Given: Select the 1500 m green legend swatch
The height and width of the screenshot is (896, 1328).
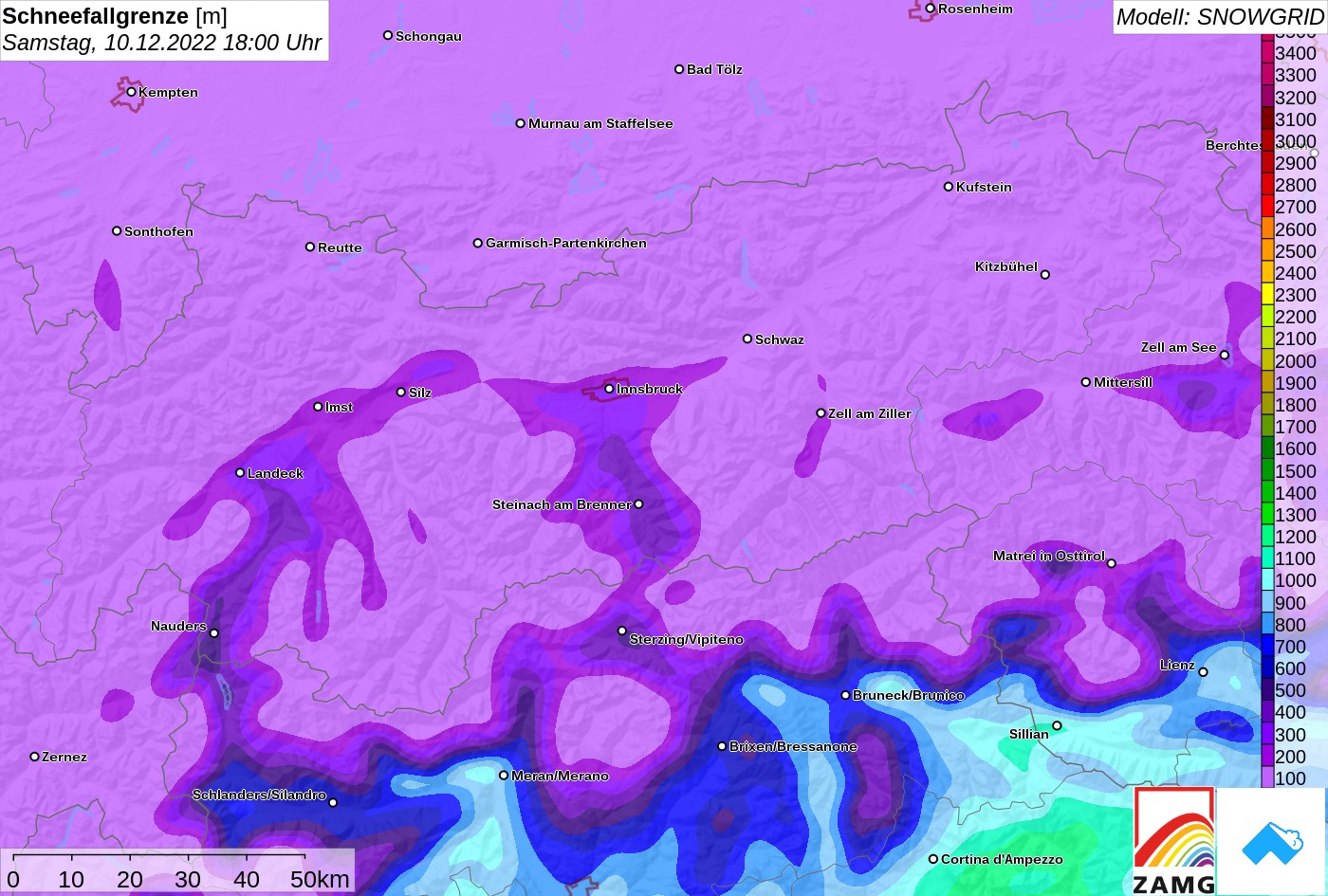Looking at the screenshot, I should (x=1267, y=470).
